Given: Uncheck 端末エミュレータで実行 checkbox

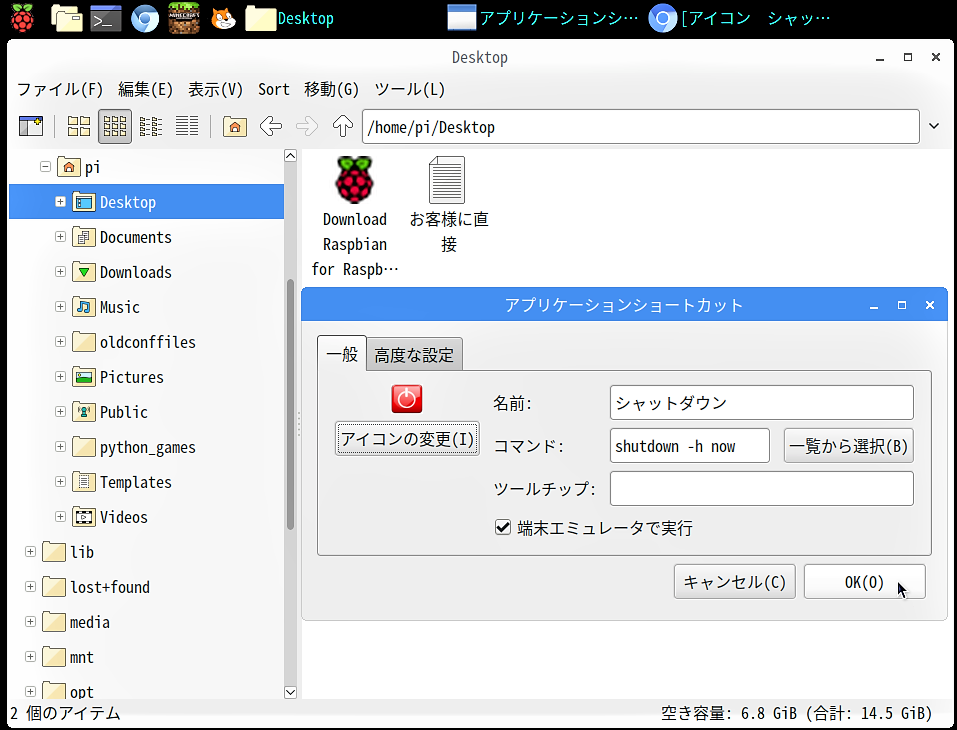Looking at the screenshot, I should (x=503, y=527).
